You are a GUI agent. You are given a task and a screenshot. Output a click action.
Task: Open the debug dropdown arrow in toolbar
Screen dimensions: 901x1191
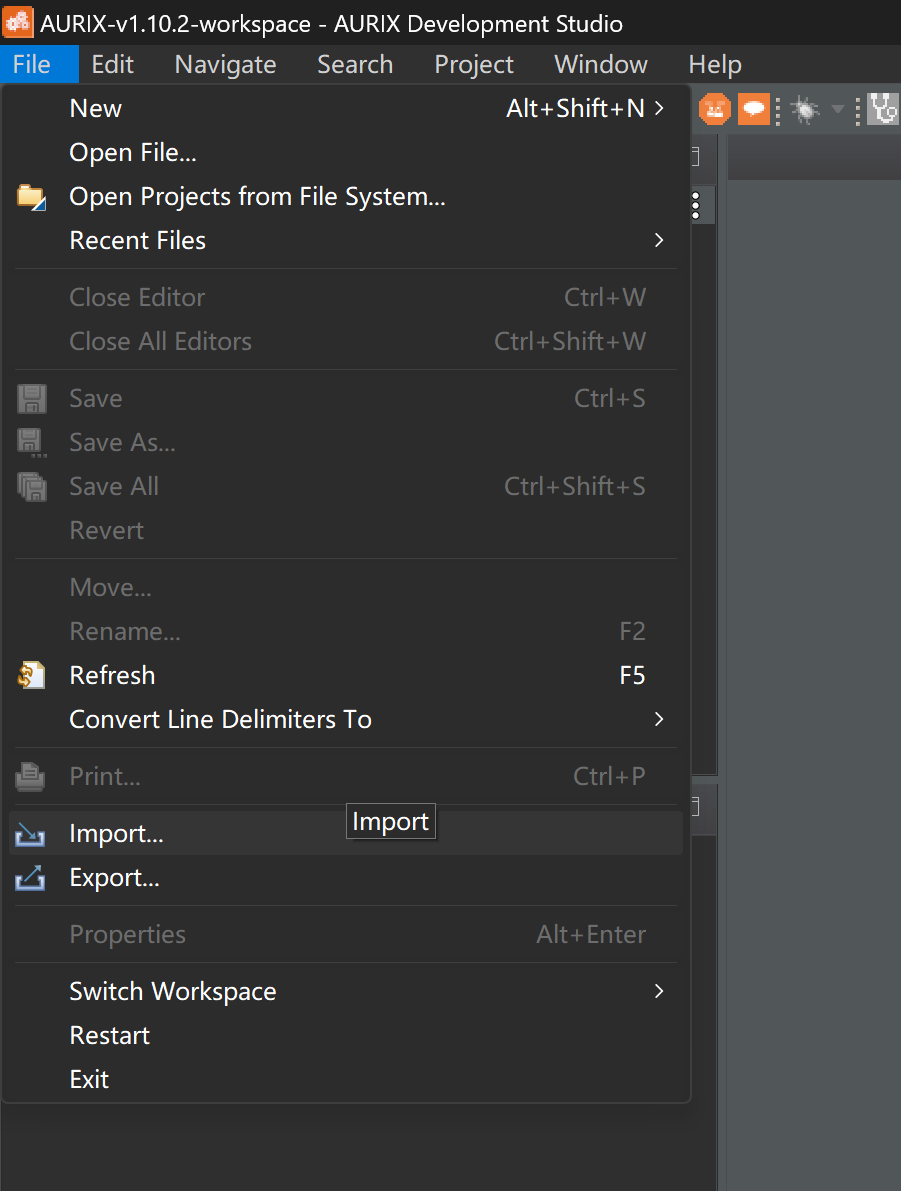tap(838, 109)
